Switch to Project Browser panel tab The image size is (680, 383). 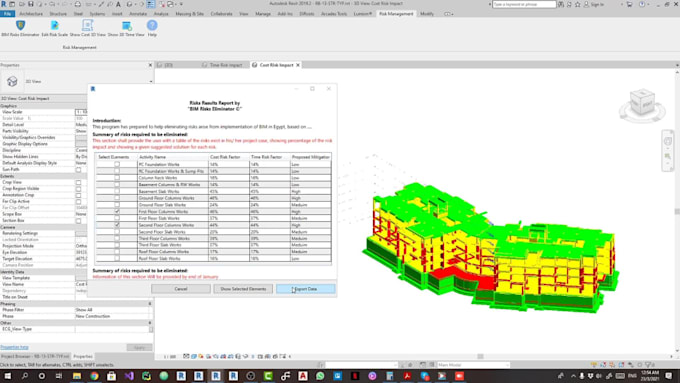35,356
